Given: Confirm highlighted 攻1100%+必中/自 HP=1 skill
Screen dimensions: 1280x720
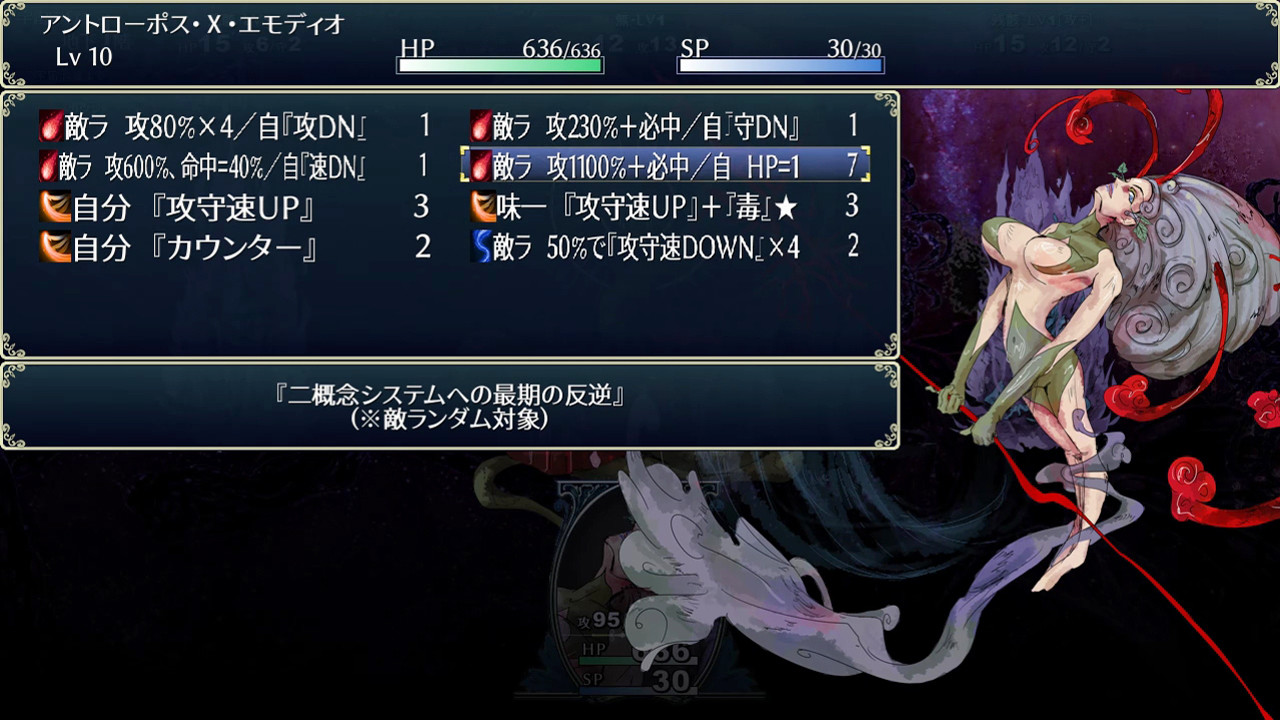Looking at the screenshot, I should [665, 165].
